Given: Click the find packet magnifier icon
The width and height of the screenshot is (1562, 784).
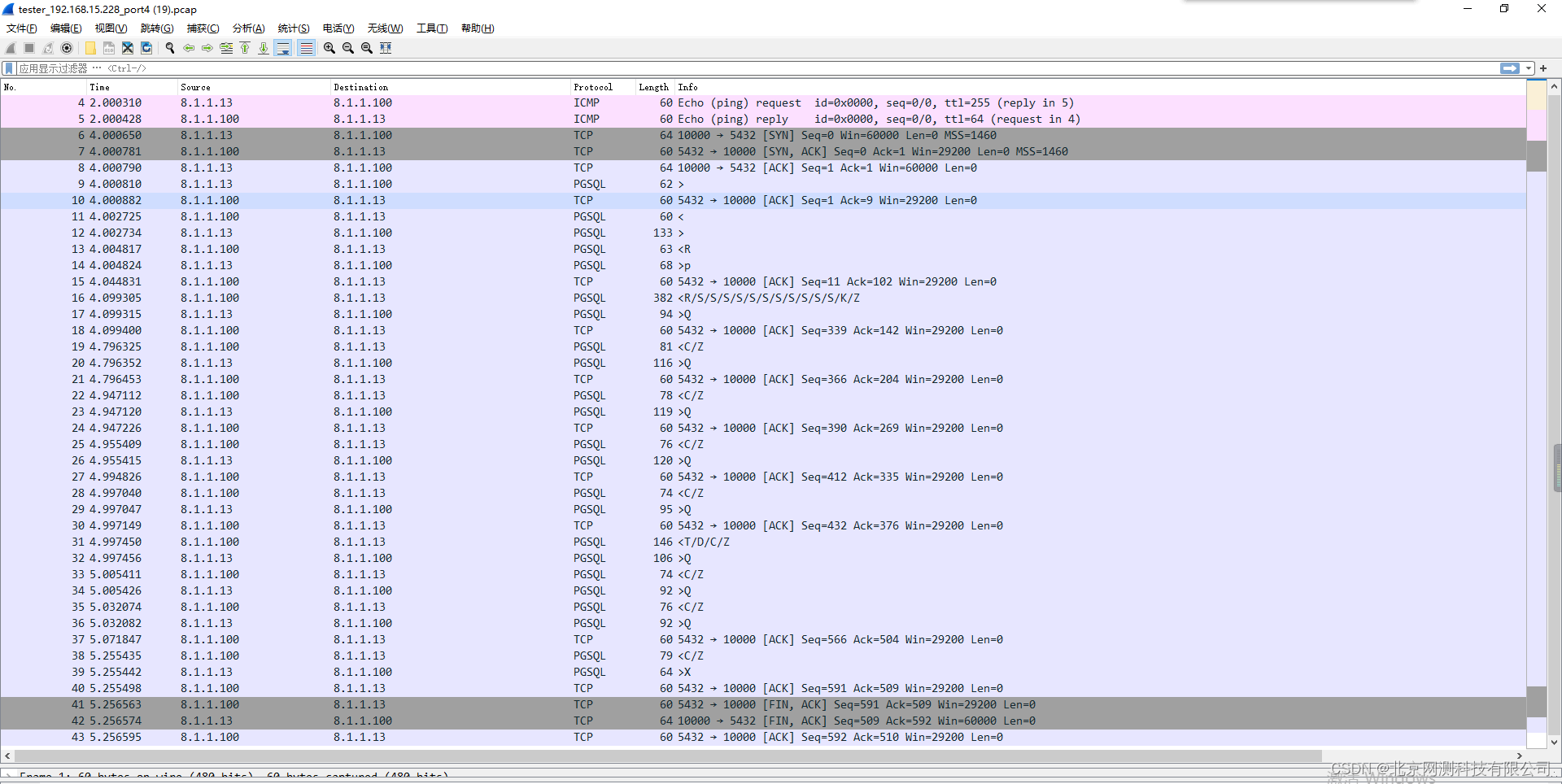Looking at the screenshot, I should pos(170,48).
